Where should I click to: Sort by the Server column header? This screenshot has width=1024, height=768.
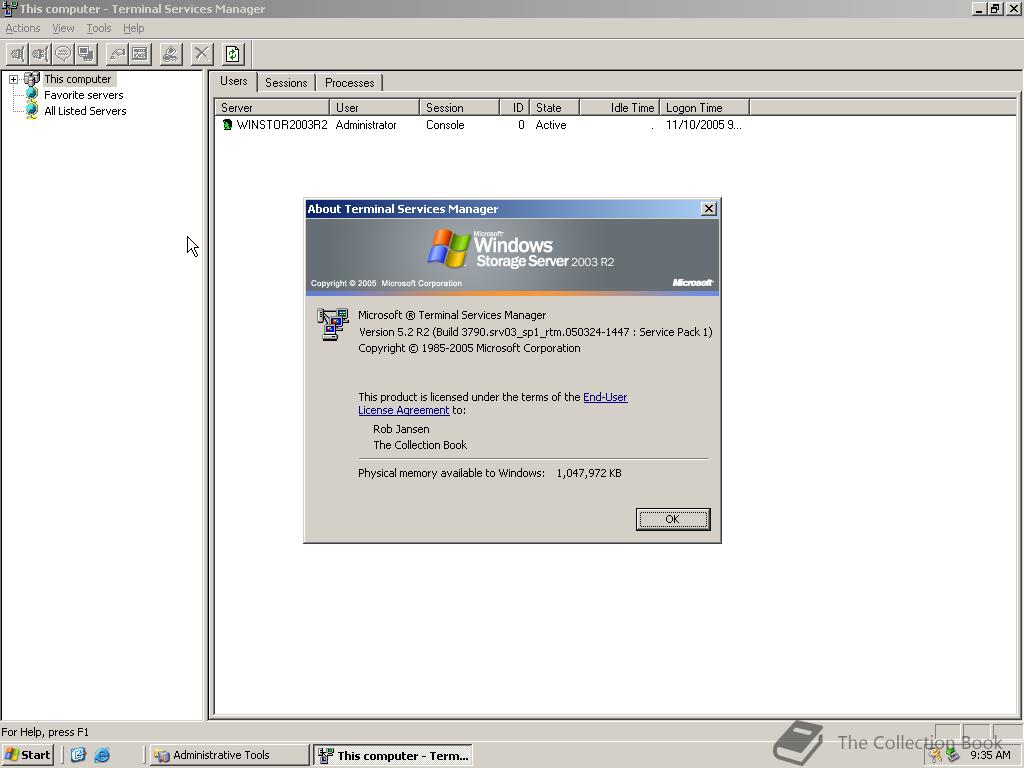(x=272, y=108)
